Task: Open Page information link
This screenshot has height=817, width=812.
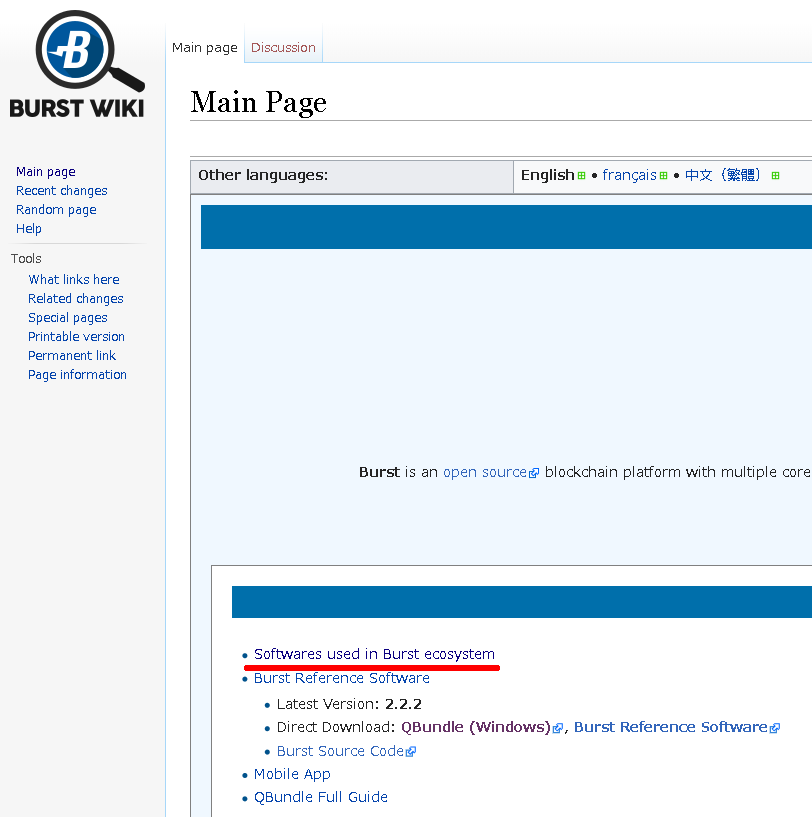Action: coord(77,375)
